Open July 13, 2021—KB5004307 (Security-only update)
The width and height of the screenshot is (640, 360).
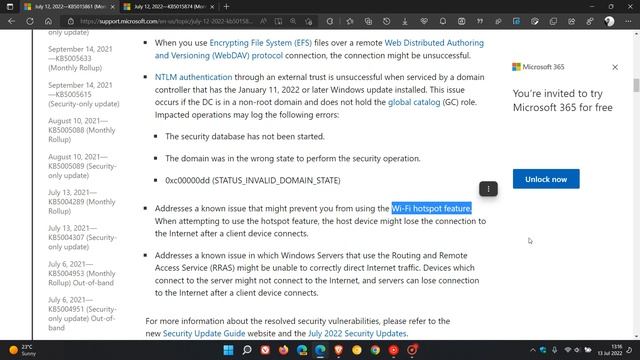point(82,237)
